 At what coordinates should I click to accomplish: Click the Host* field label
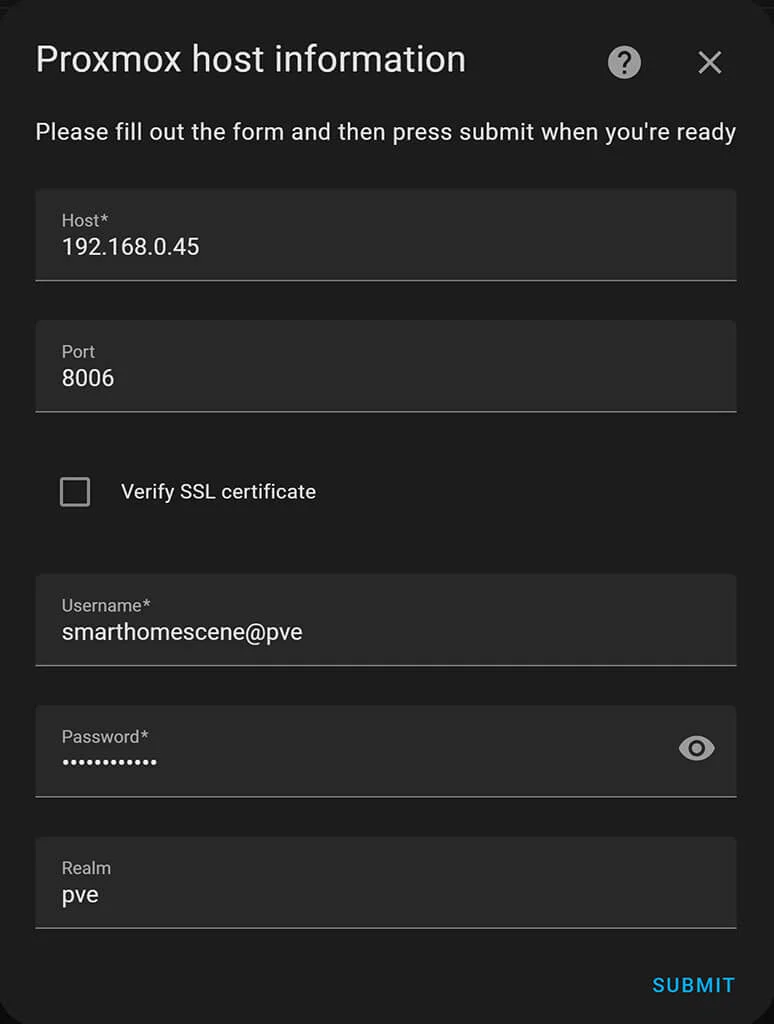point(85,221)
